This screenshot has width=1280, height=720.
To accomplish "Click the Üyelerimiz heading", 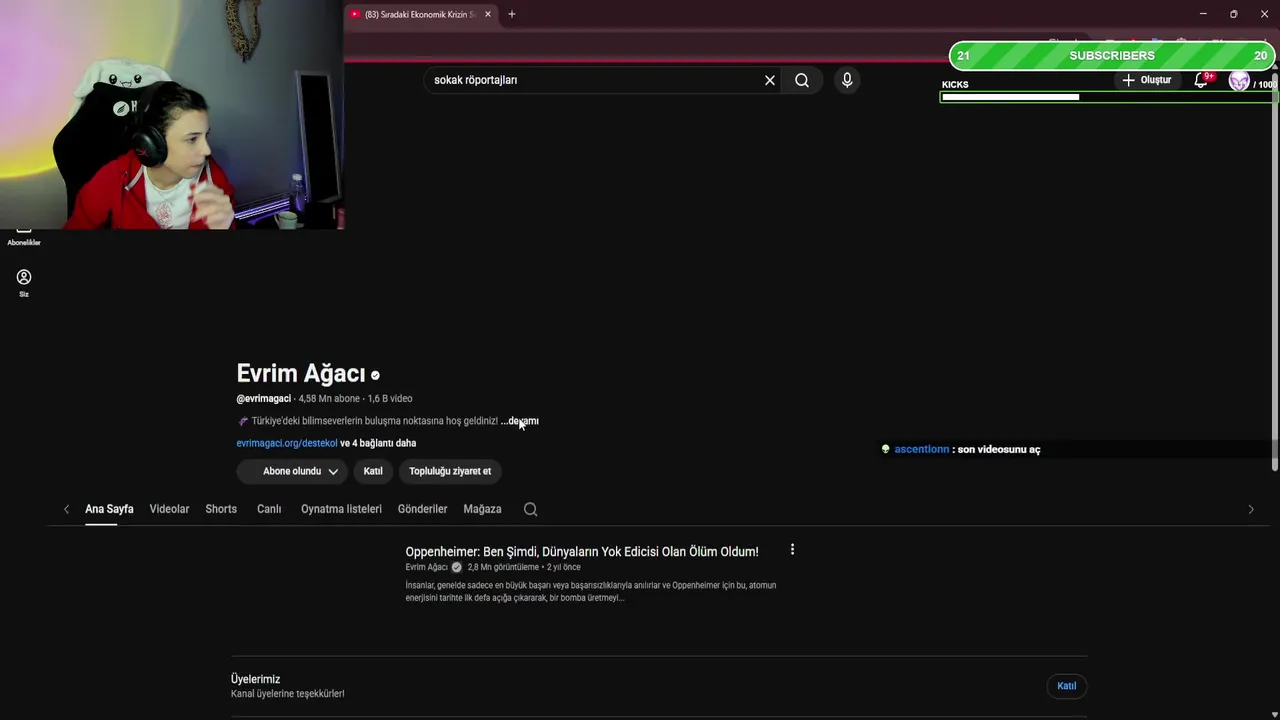I will pyautogui.click(x=256, y=679).
